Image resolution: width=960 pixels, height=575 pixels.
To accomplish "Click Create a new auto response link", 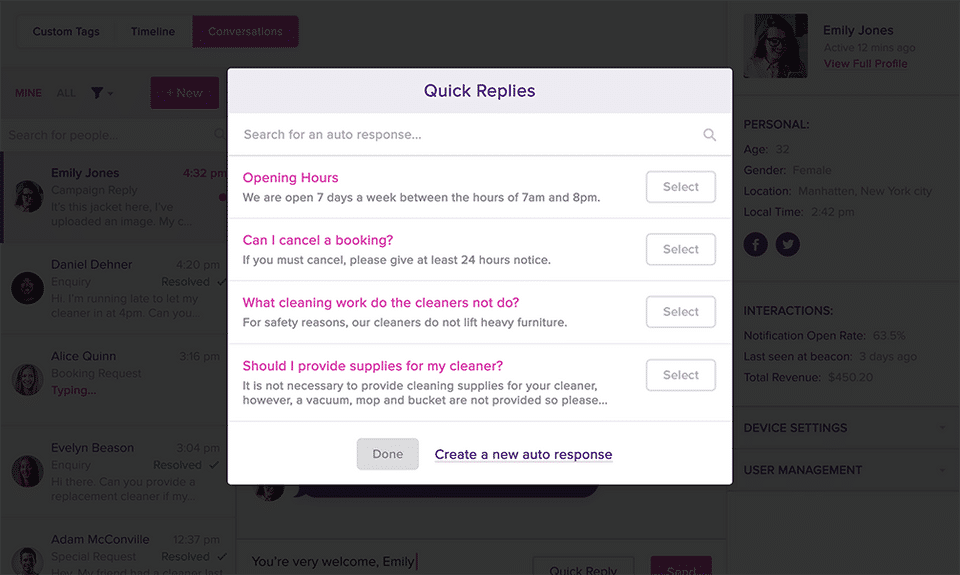I will pyautogui.click(x=523, y=454).
